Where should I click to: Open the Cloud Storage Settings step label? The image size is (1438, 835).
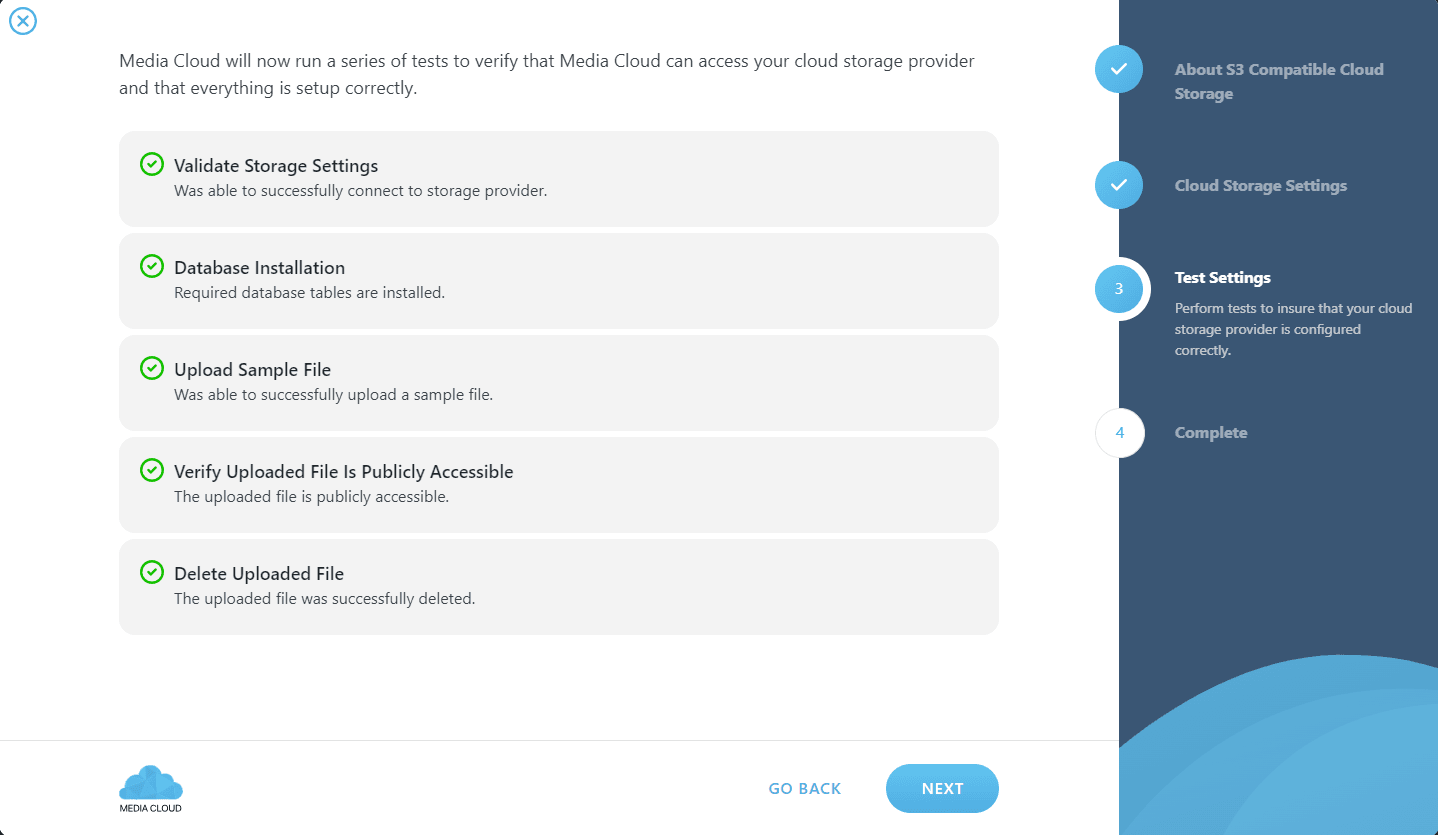pos(1261,185)
